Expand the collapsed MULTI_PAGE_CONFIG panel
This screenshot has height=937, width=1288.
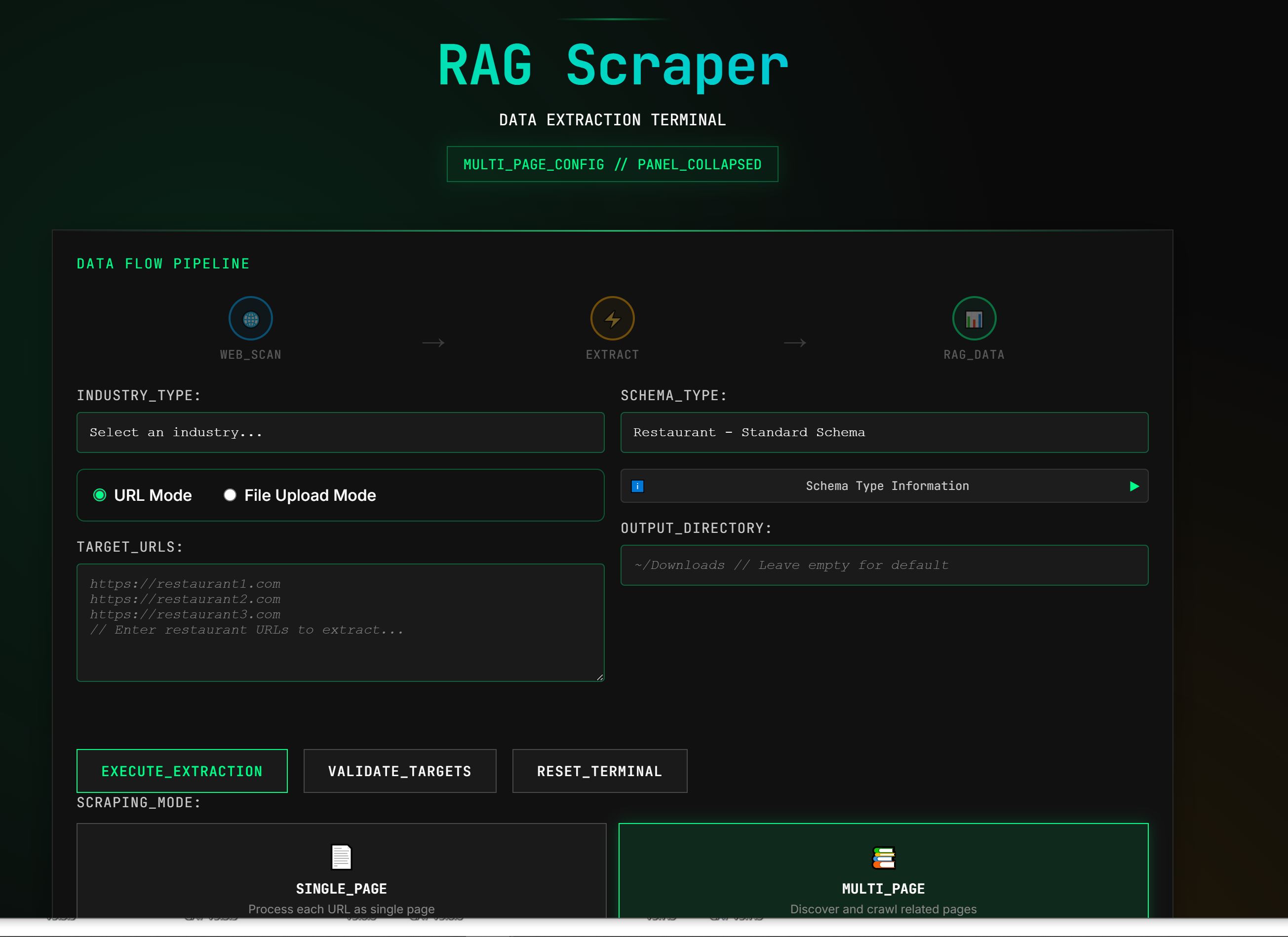612,165
